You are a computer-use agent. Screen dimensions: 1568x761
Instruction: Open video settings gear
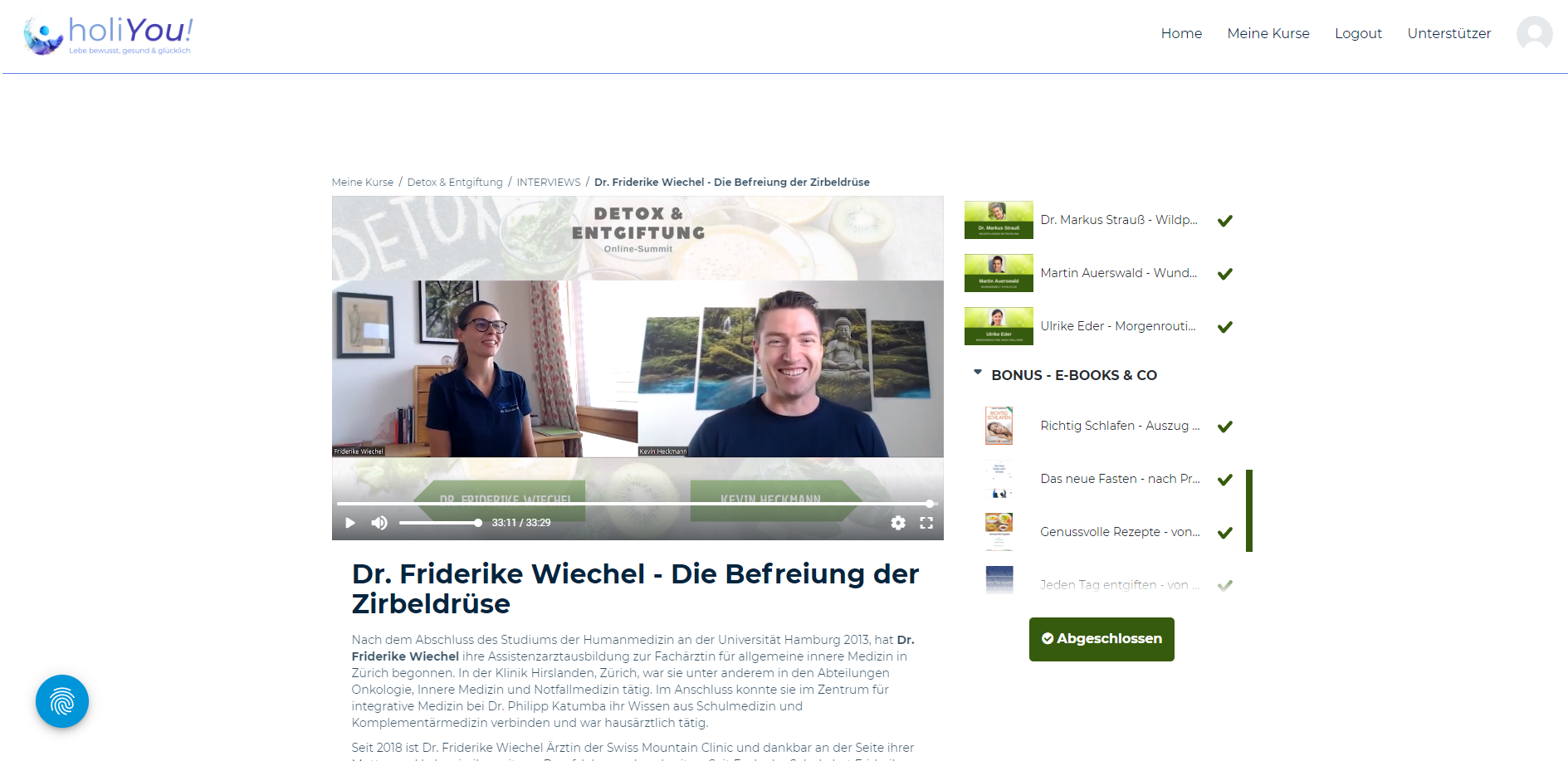coord(898,523)
